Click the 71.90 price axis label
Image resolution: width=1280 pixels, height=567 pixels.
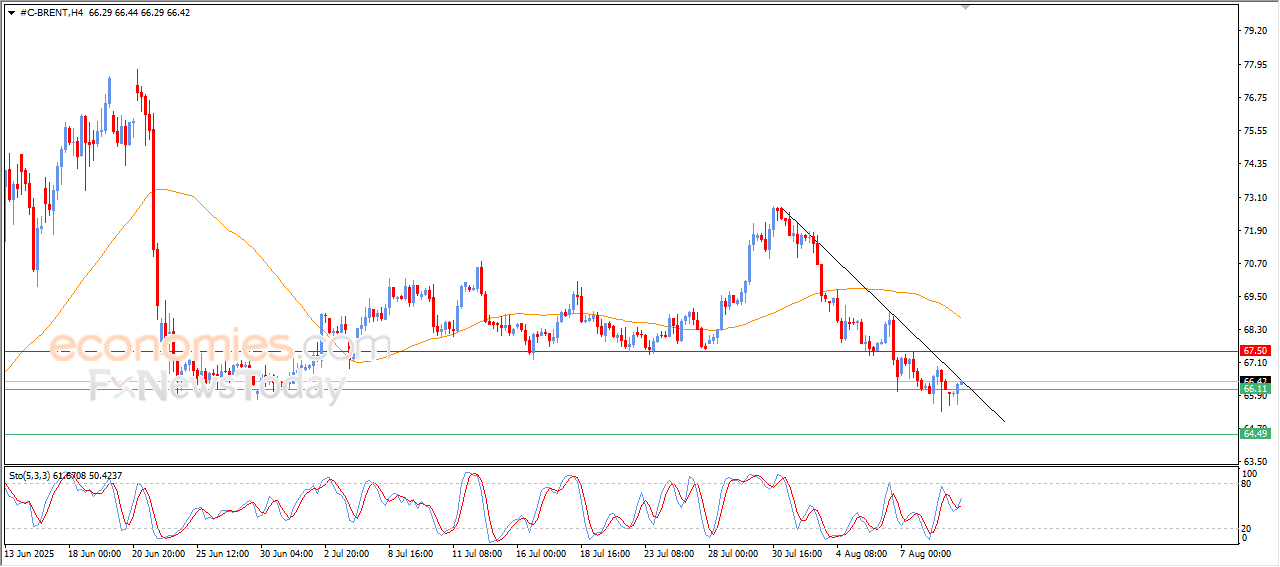pos(1255,231)
